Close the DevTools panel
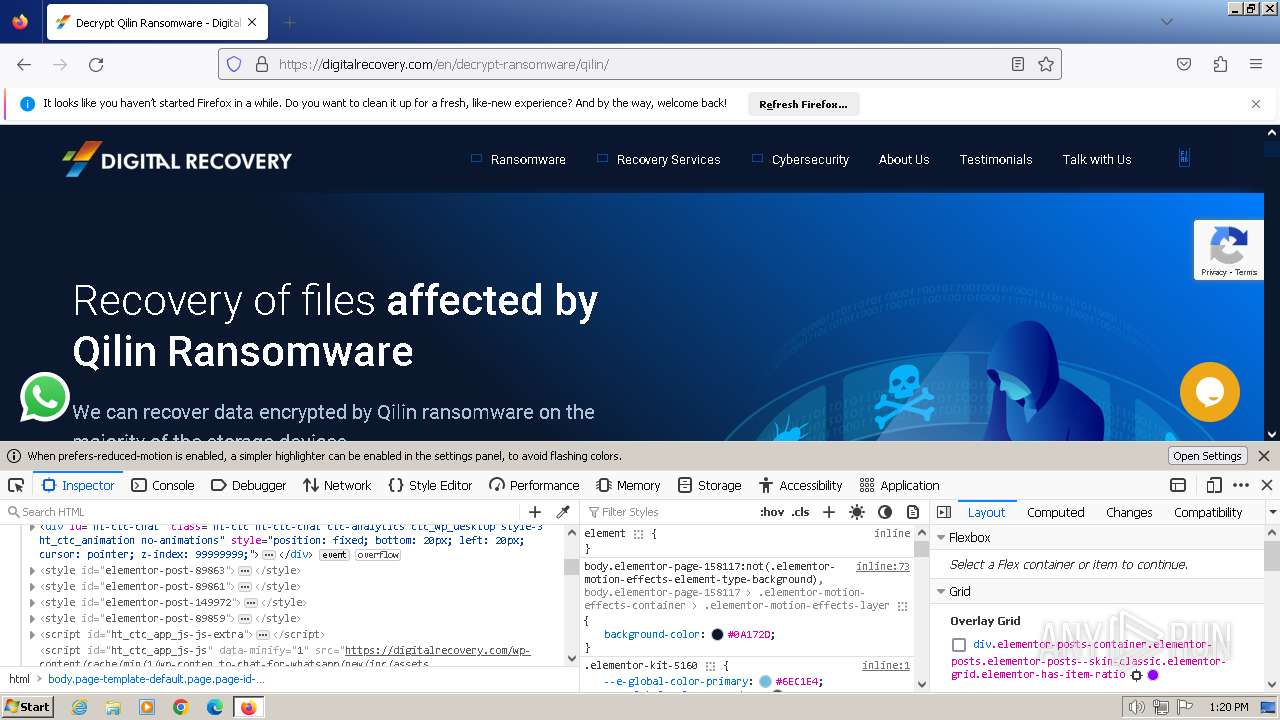1280x720 pixels. pos(1267,485)
